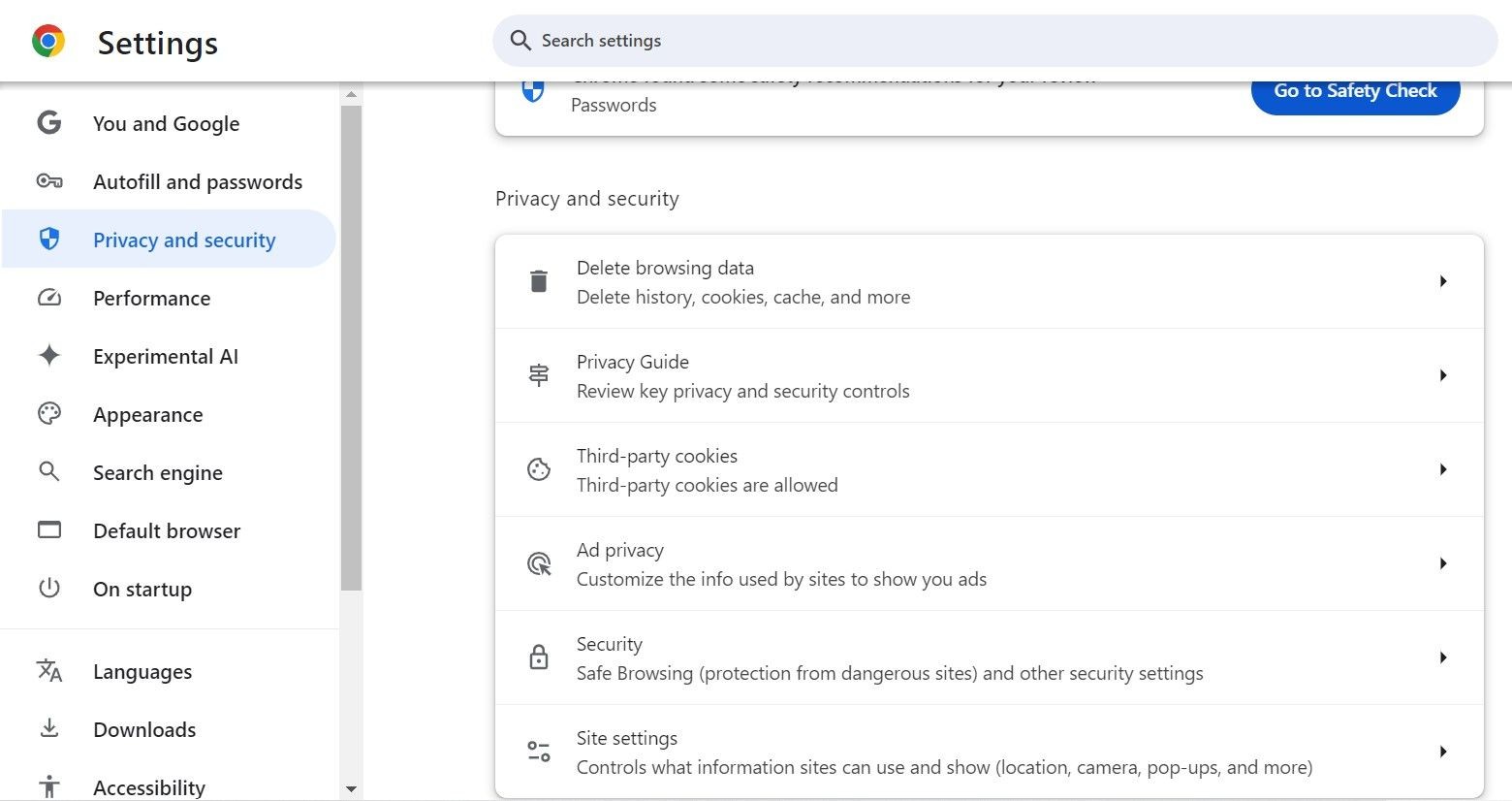Screen dimensions: 1512x801
Task: Select Privacy and security menu item
Action: 169,240
